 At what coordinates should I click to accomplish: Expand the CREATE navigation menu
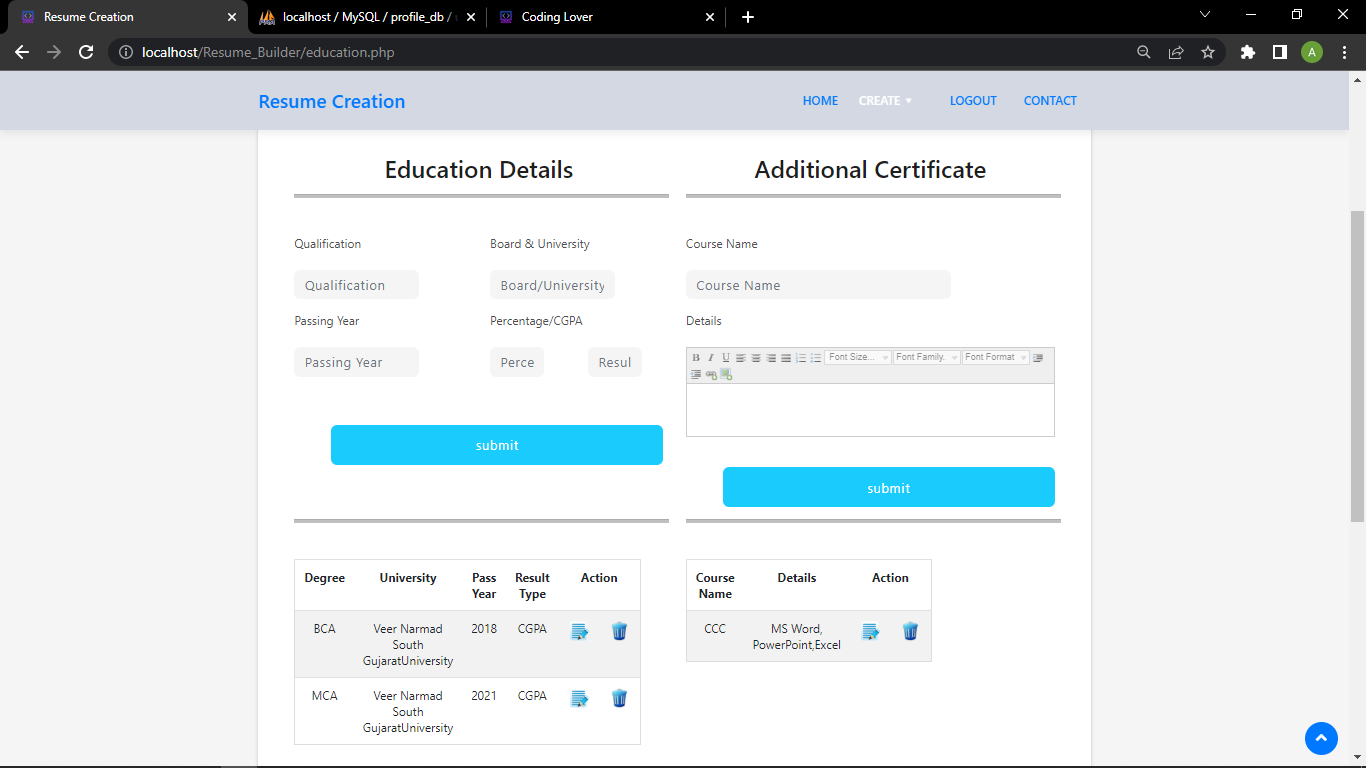pyautogui.click(x=885, y=101)
